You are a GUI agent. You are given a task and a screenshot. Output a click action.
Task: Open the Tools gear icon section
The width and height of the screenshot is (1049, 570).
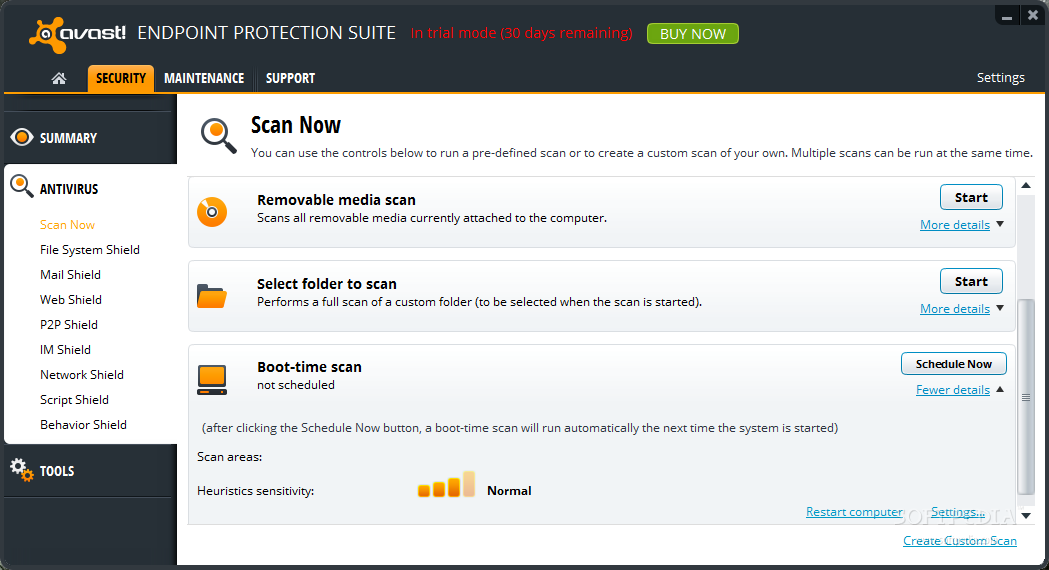click(21, 470)
